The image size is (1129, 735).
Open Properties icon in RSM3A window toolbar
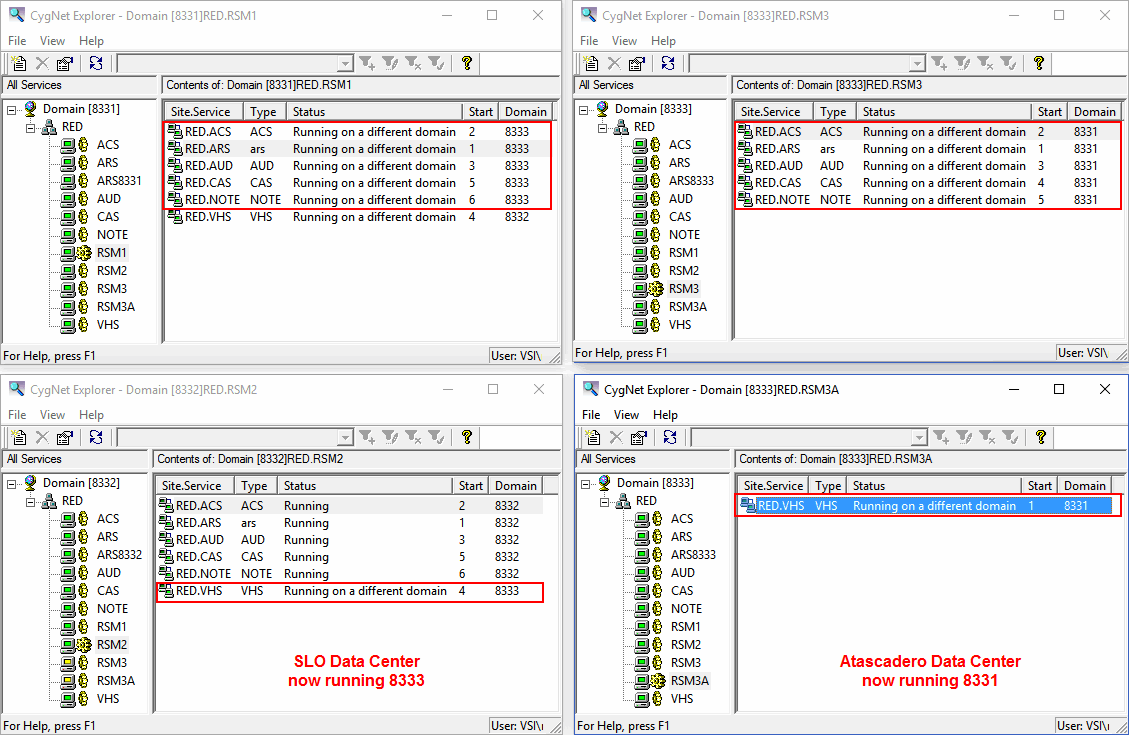639,437
